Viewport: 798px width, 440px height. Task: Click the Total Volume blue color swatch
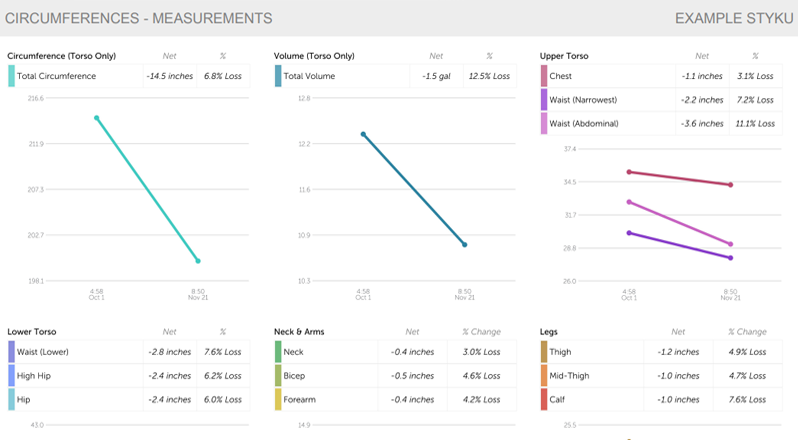(278, 76)
